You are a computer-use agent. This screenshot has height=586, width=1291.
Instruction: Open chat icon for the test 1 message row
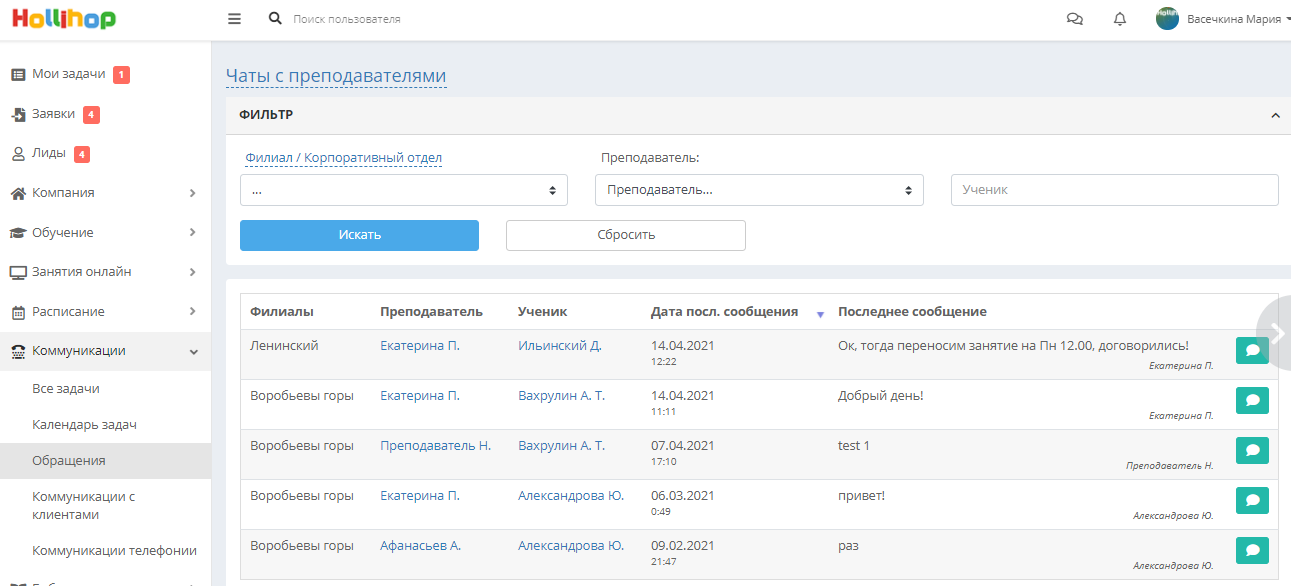[x=1252, y=451]
